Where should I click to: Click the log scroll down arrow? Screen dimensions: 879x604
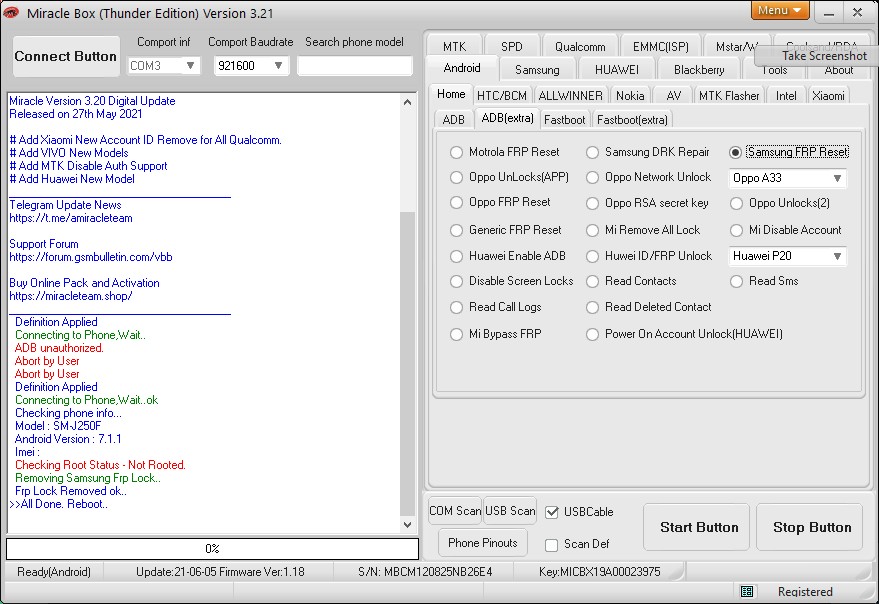pos(407,525)
